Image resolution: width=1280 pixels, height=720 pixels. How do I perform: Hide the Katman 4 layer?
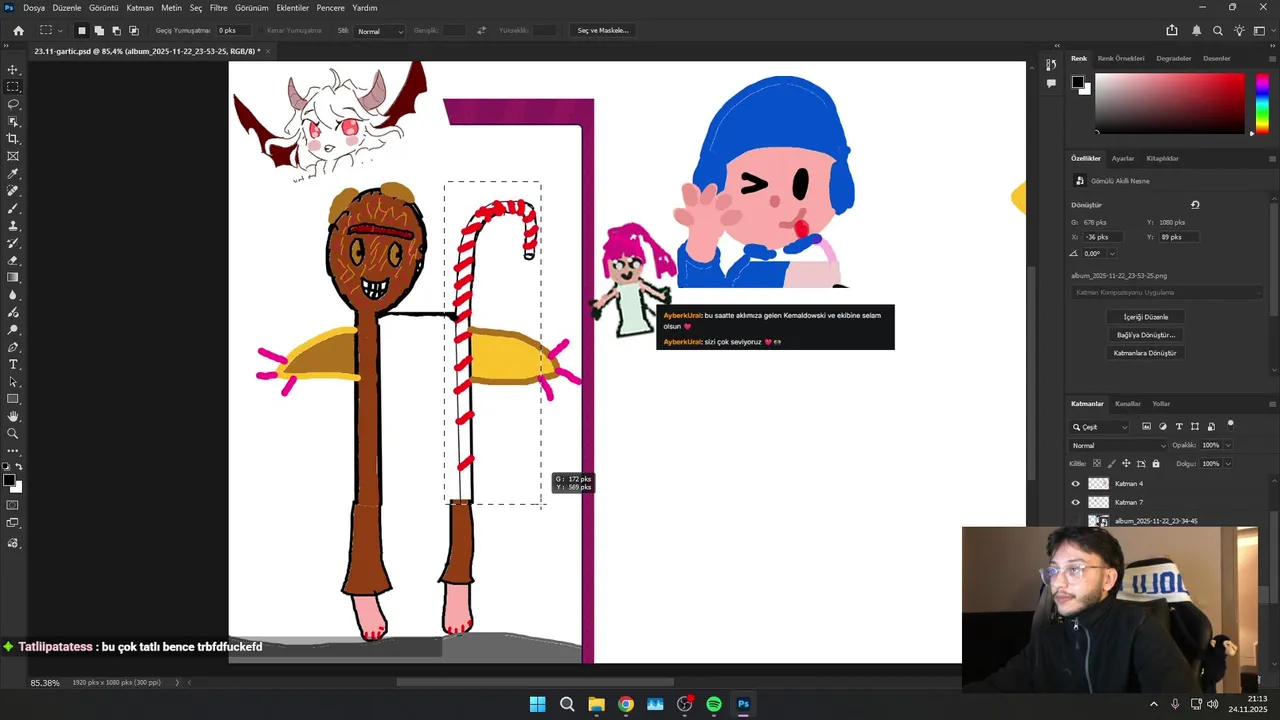[1076, 484]
